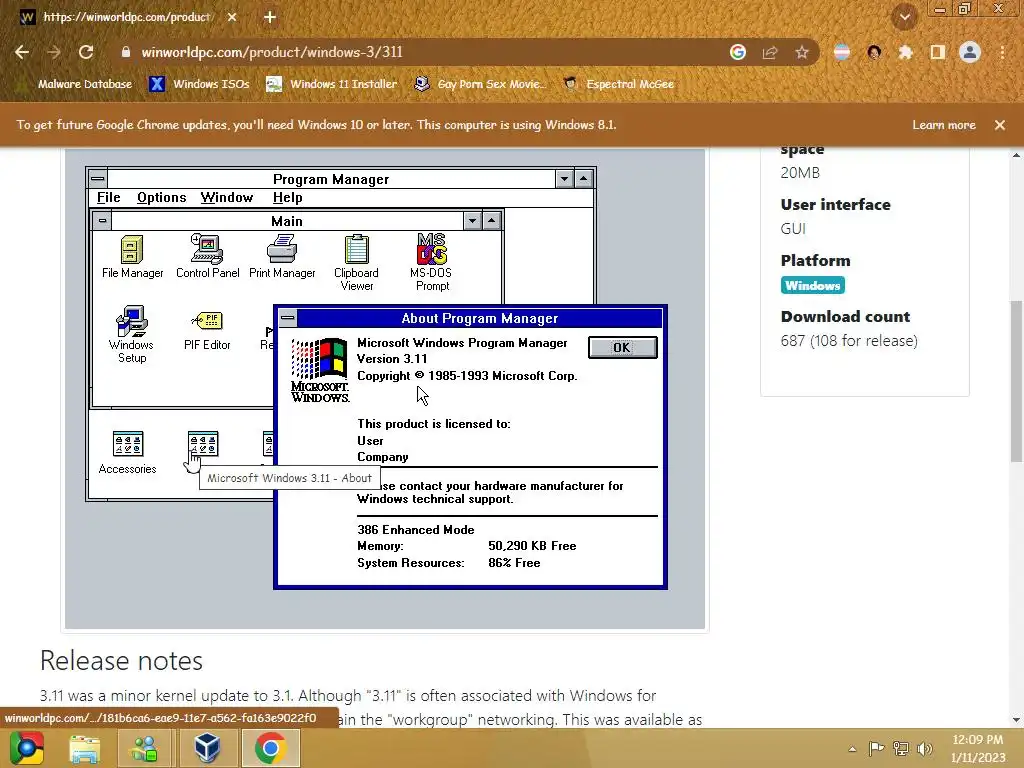Click the scrollbar down arrow
This screenshot has width=1024, height=768.
(x=1016, y=720)
